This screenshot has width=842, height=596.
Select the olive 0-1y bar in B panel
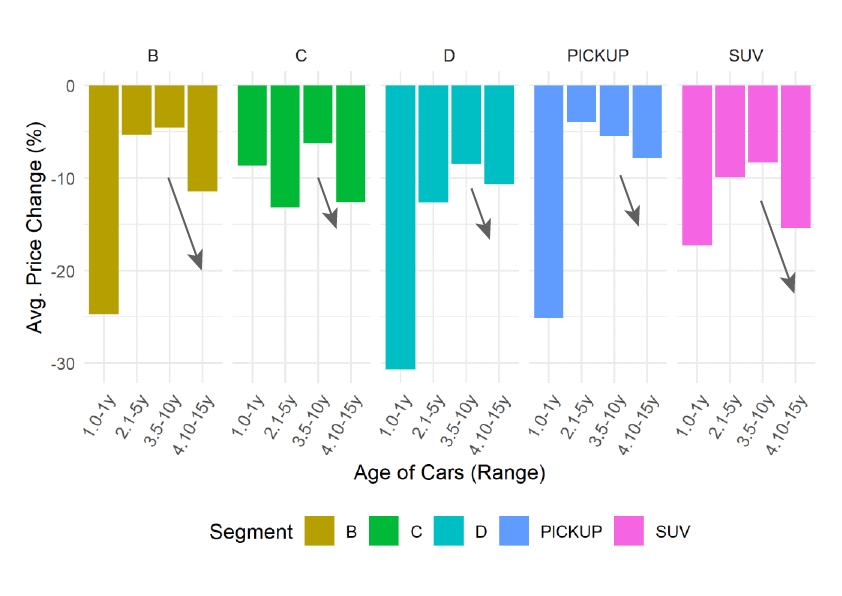click(x=104, y=199)
